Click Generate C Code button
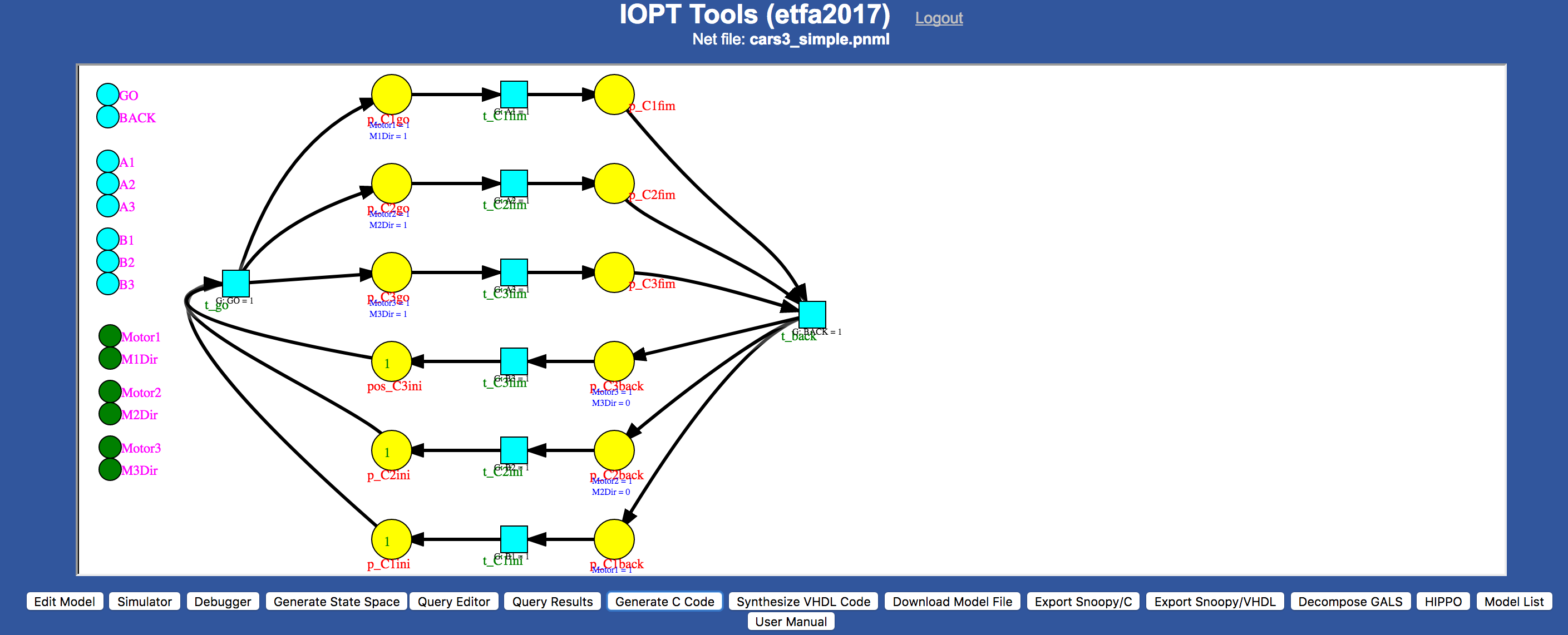1568x635 pixels. click(664, 601)
